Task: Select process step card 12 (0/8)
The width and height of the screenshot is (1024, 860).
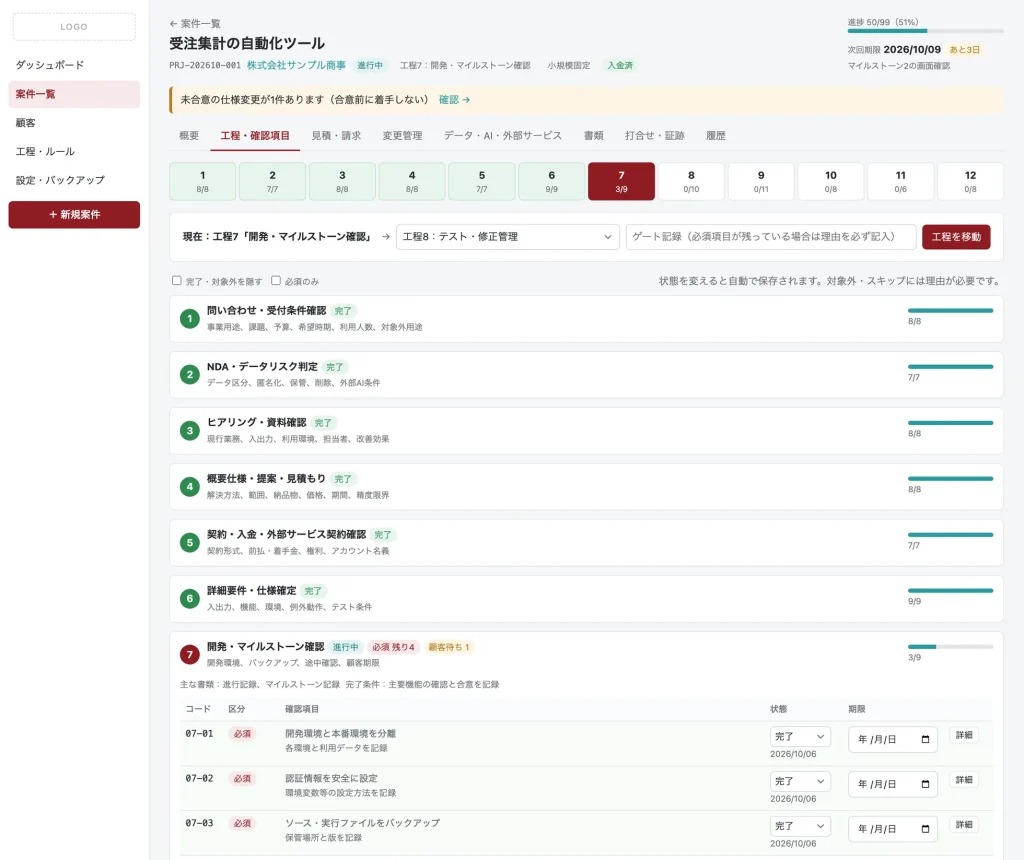Action: pos(970,182)
